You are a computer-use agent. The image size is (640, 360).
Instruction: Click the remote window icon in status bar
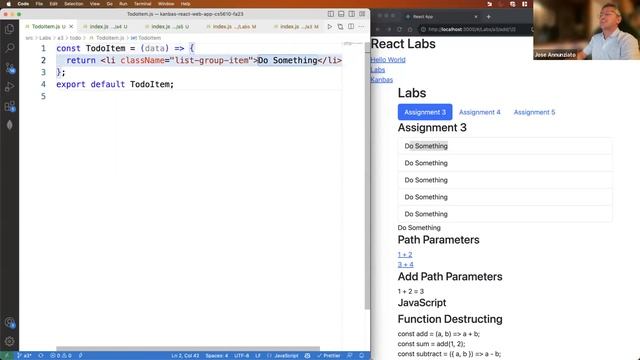pos(6,356)
